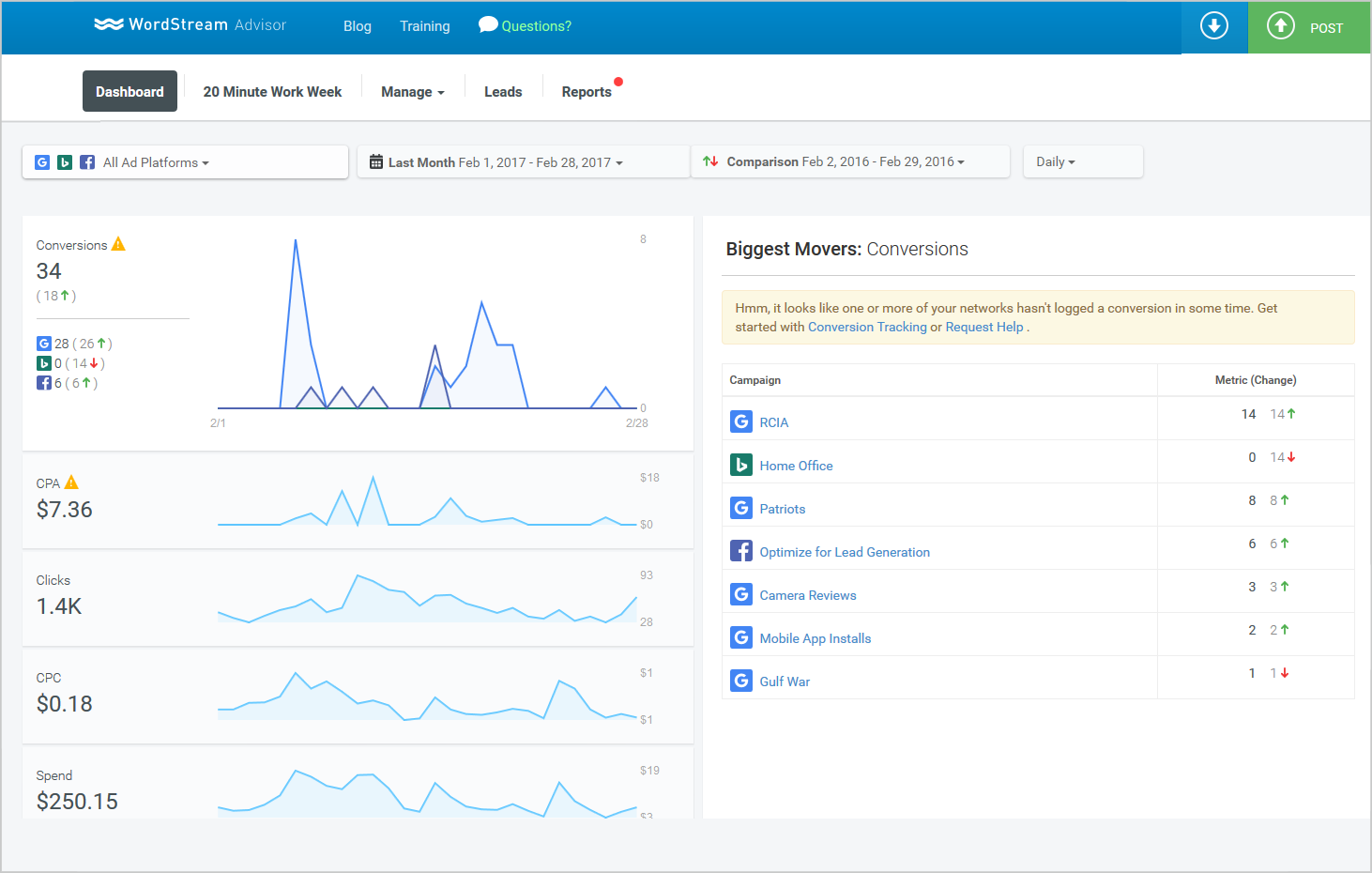The height and width of the screenshot is (873, 1372).
Task: Click the Conversions warning triangle icon
Action: click(x=118, y=244)
